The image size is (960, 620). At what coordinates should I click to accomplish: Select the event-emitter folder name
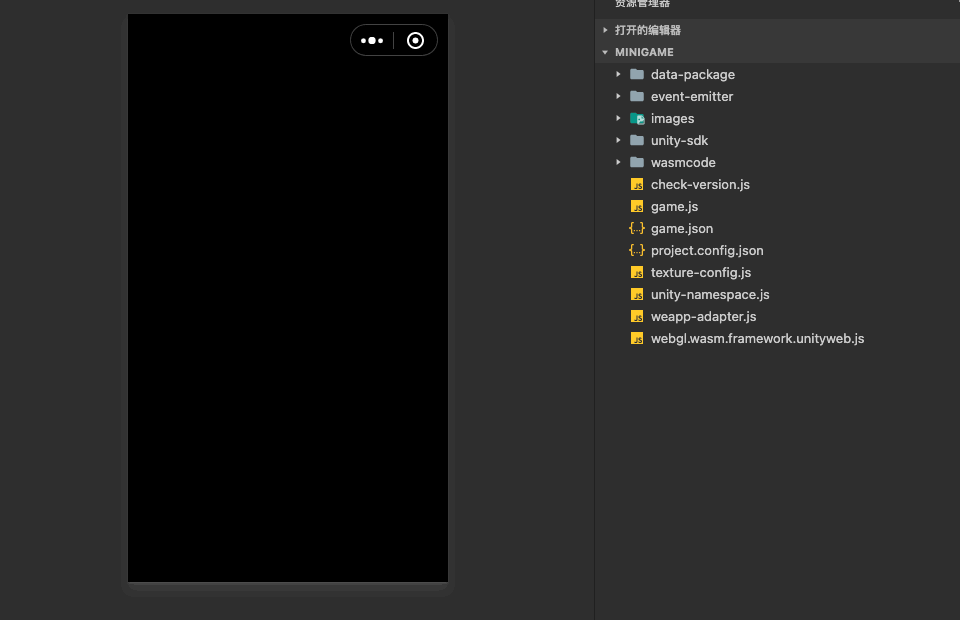[692, 97]
